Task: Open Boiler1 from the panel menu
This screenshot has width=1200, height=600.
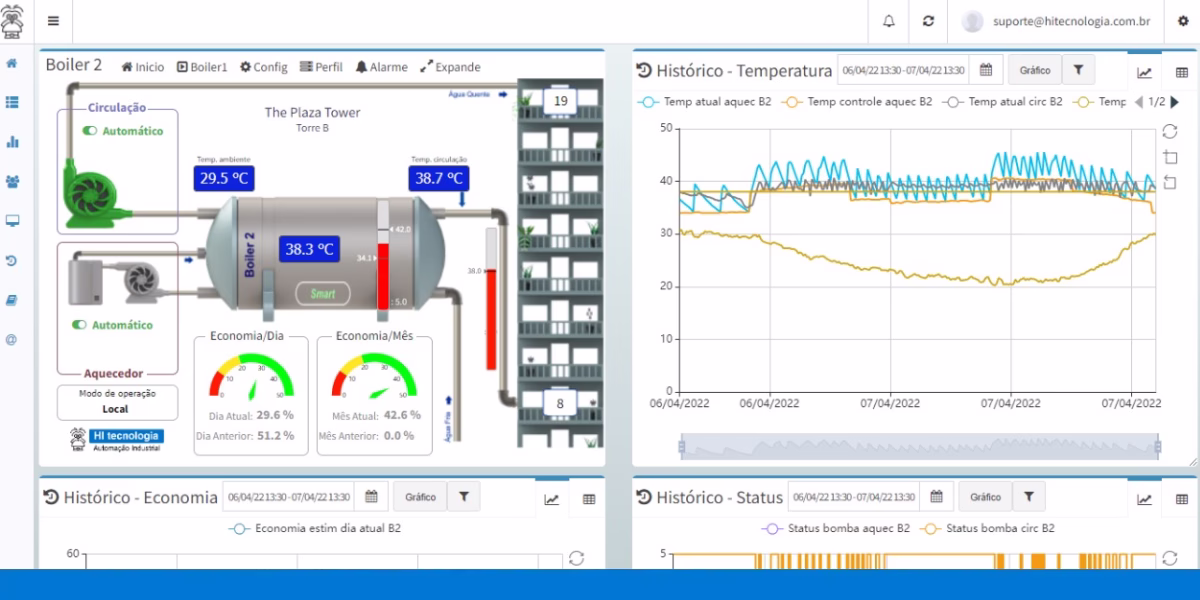Action: pos(202,67)
